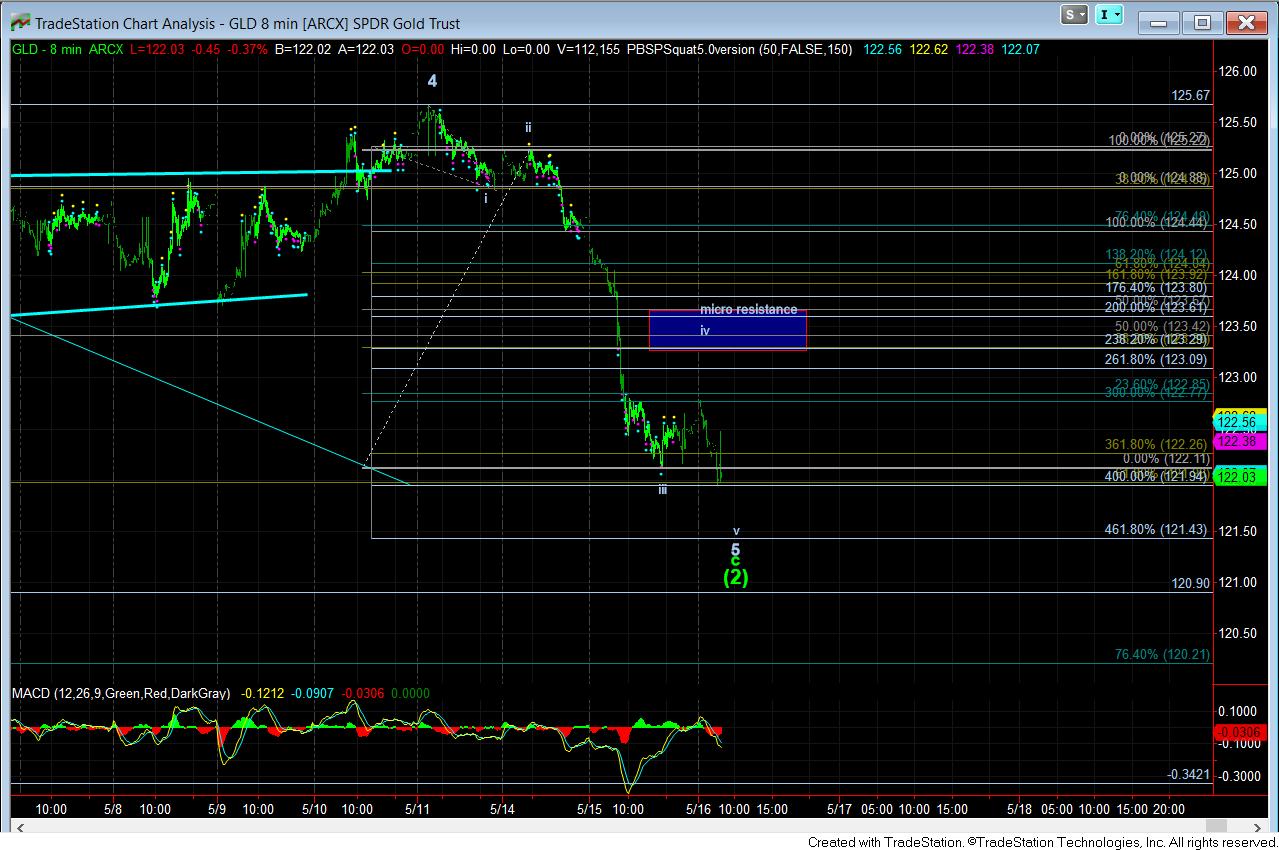Select the 'ii' wave label

(x=529, y=127)
